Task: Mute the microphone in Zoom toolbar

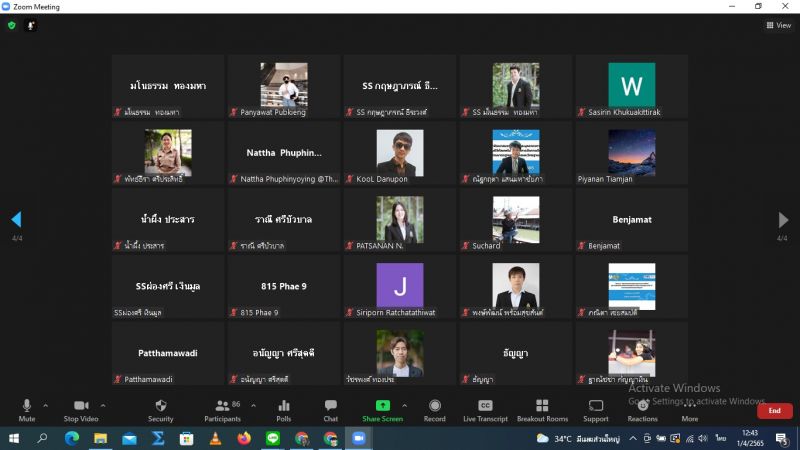Action: 27,410
